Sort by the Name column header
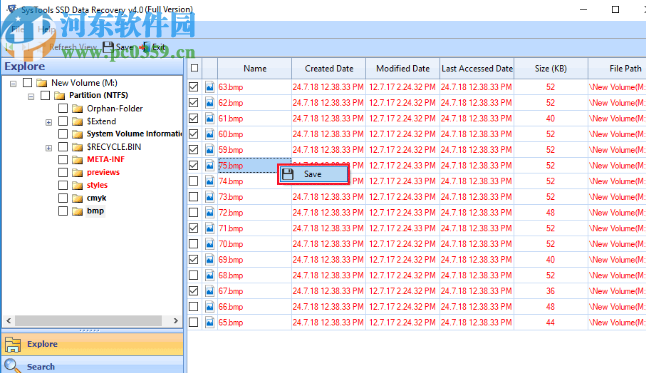The image size is (646, 373). 255,68
